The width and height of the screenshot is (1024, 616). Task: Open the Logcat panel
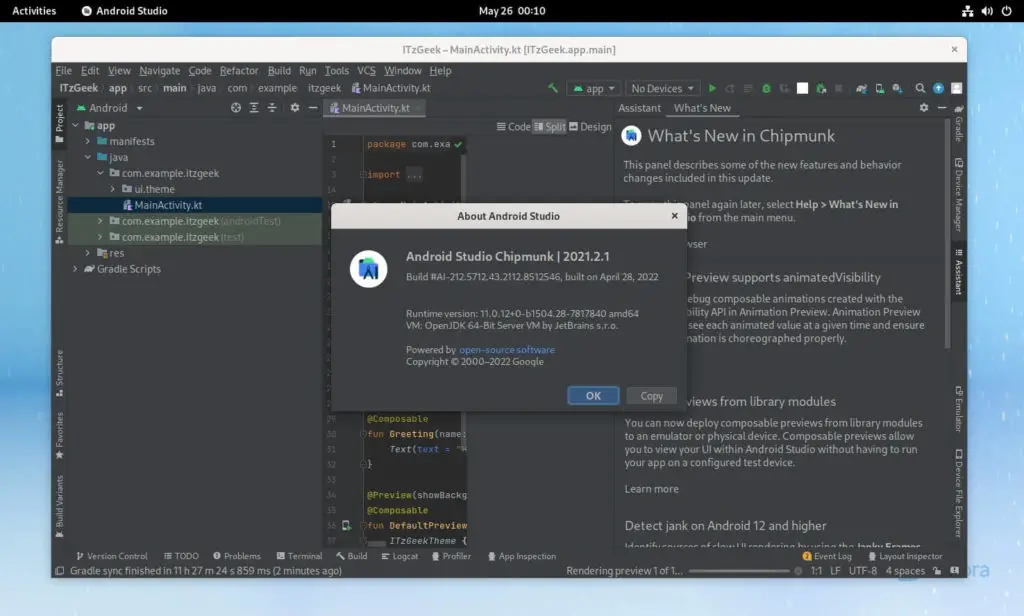tap(399, 556)
